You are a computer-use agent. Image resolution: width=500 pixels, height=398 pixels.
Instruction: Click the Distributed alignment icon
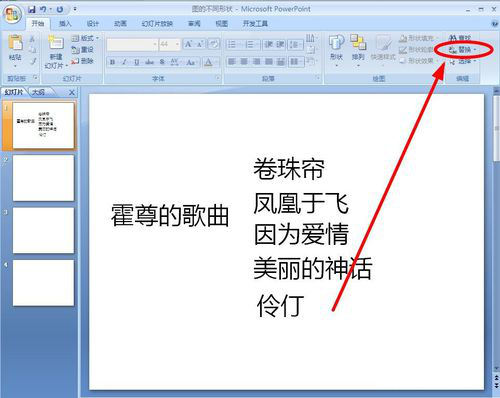281,62
